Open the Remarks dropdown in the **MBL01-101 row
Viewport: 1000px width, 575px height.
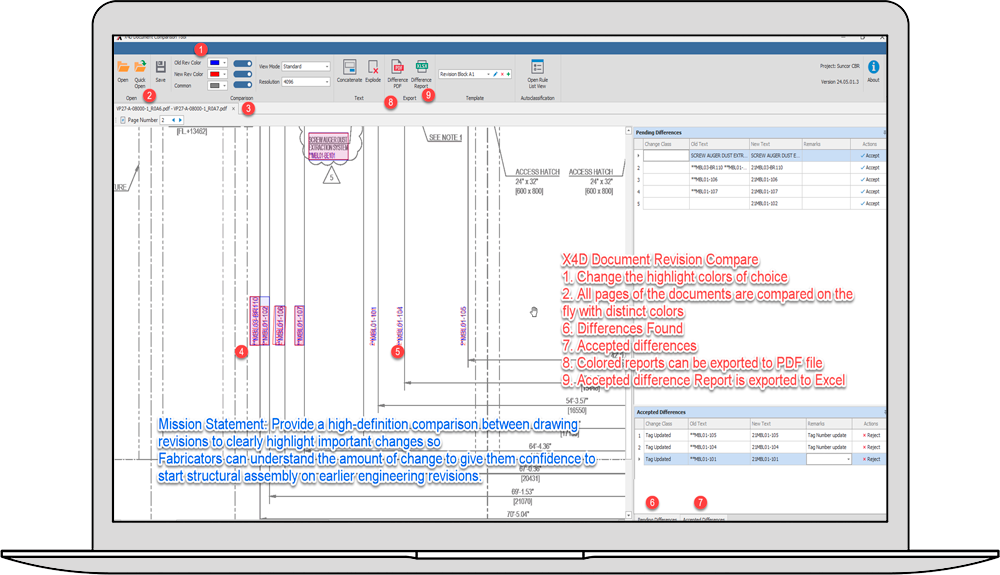848,459
